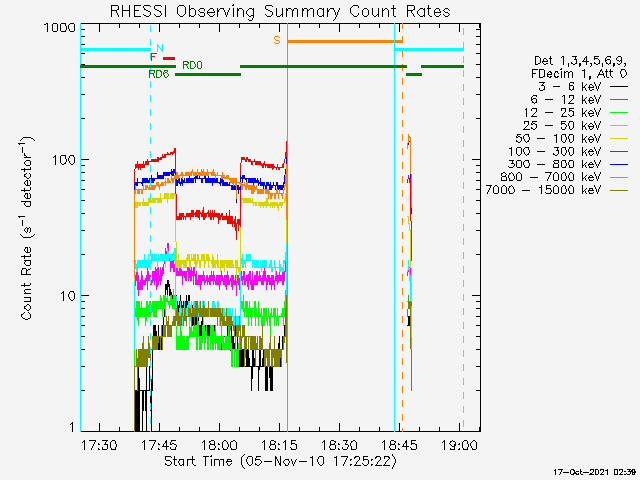Click the red F flag label
This screenshot has height=480, width=640.
[153, 58]
